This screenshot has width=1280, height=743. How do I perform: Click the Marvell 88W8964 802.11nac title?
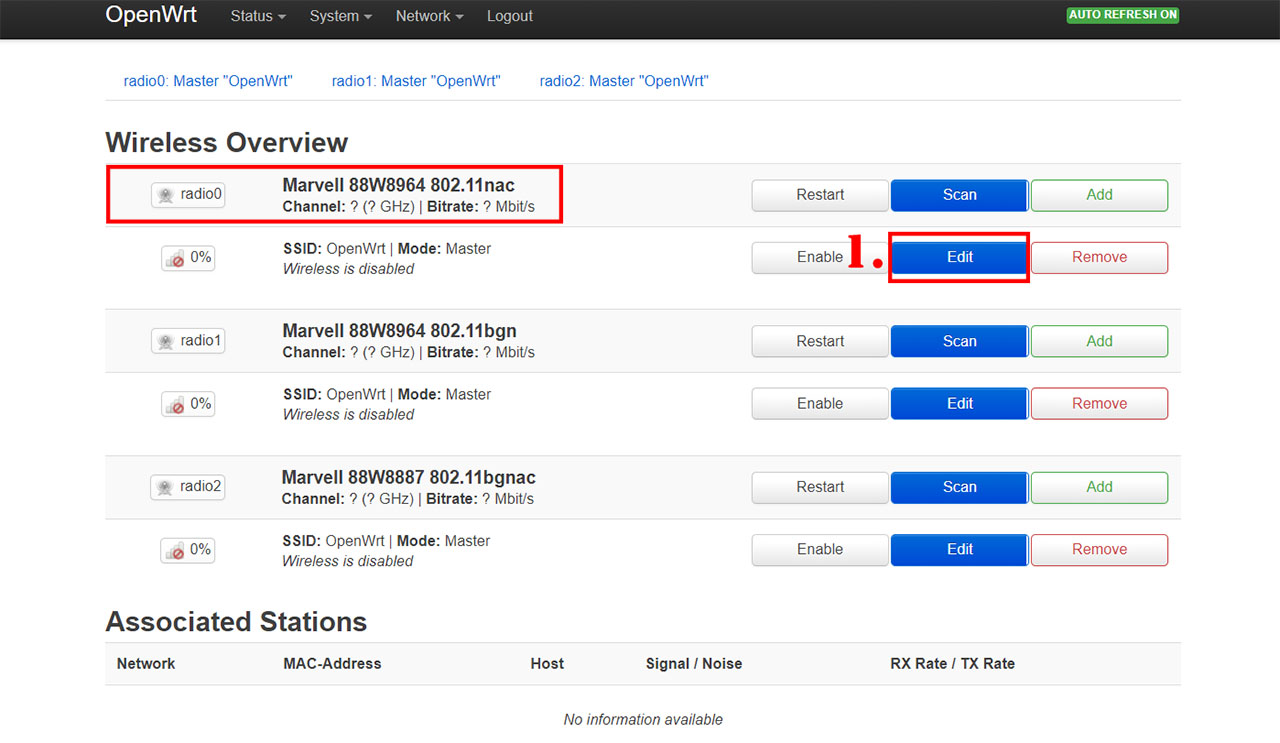pos(399,185)
